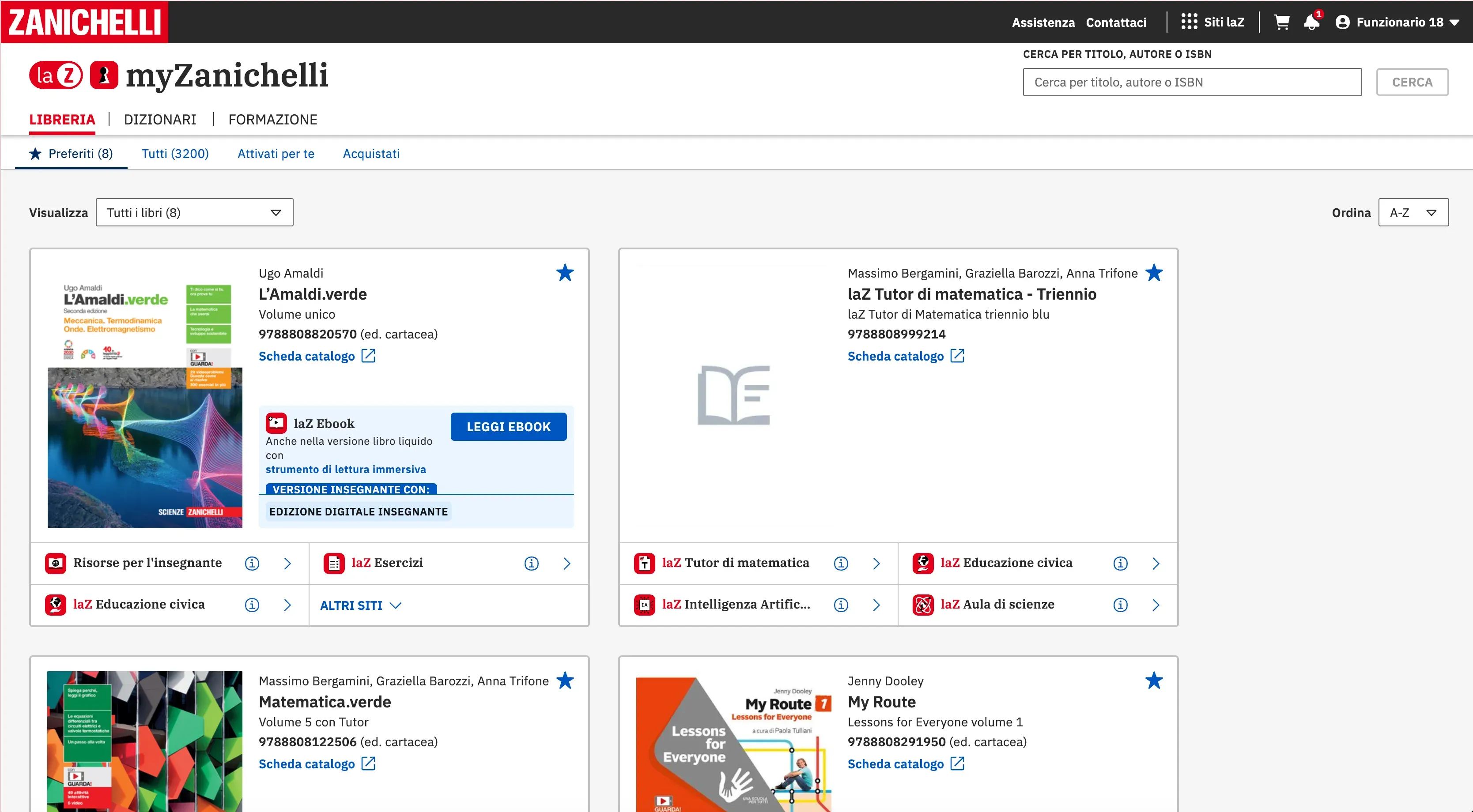
Task: Show info for laZ Aula di scienze
Action: pos(1120,605)
